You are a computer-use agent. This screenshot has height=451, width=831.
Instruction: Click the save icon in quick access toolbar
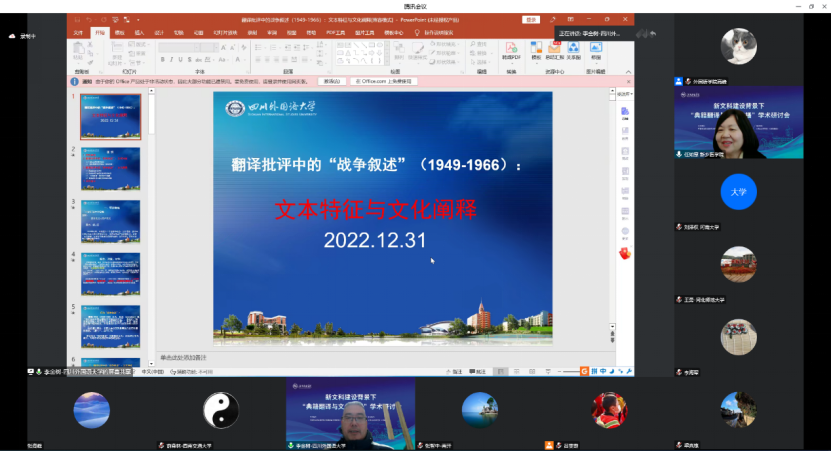(x=78, y=19)
